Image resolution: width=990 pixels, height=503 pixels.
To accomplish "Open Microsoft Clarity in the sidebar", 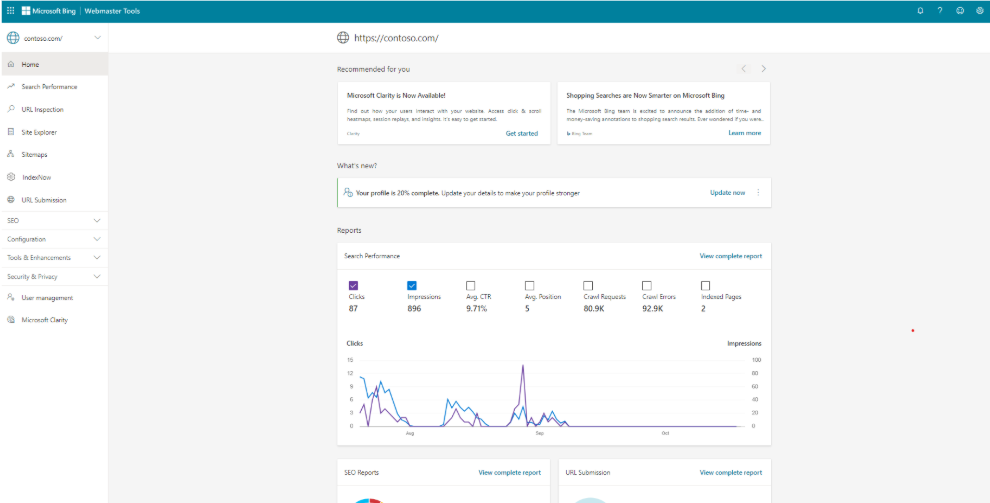I will point(54,320).
